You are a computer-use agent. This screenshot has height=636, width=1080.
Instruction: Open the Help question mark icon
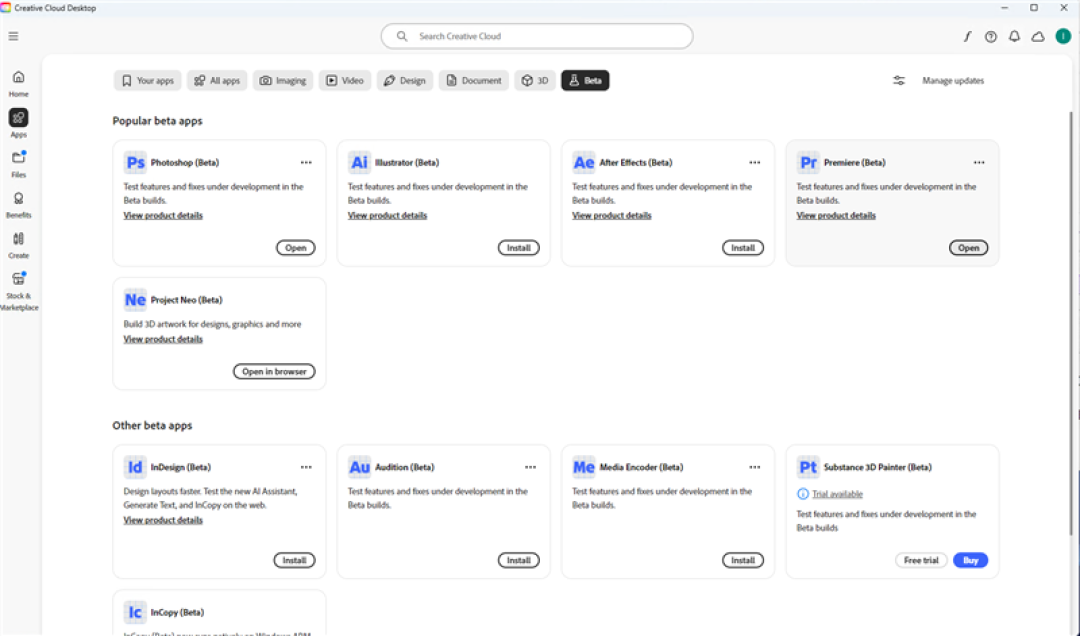coord(990,37)
